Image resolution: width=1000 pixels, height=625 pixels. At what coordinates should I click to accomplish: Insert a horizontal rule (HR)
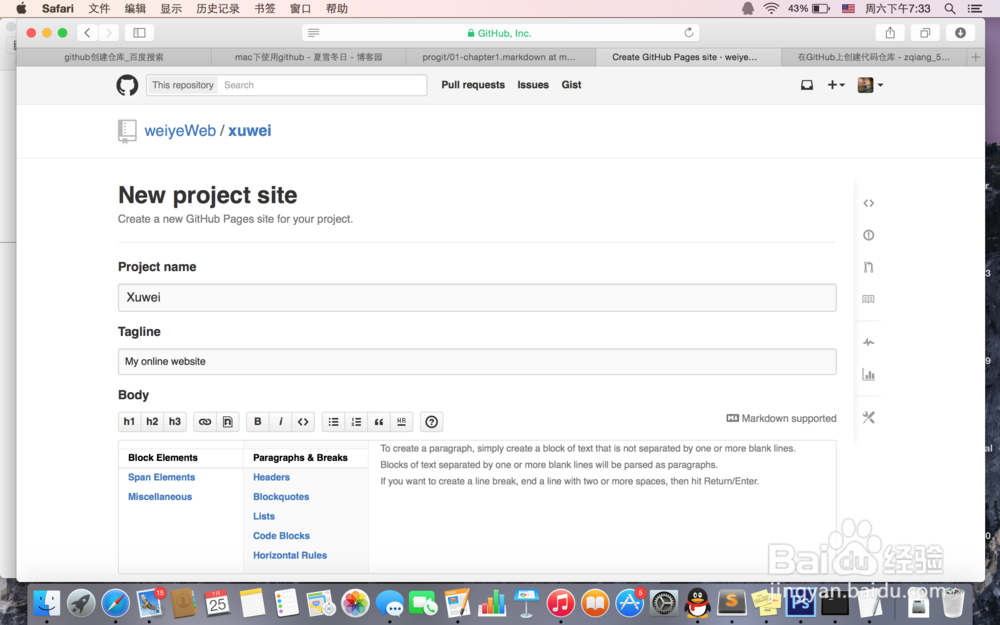pyautogui.click(x=402, y=422)
